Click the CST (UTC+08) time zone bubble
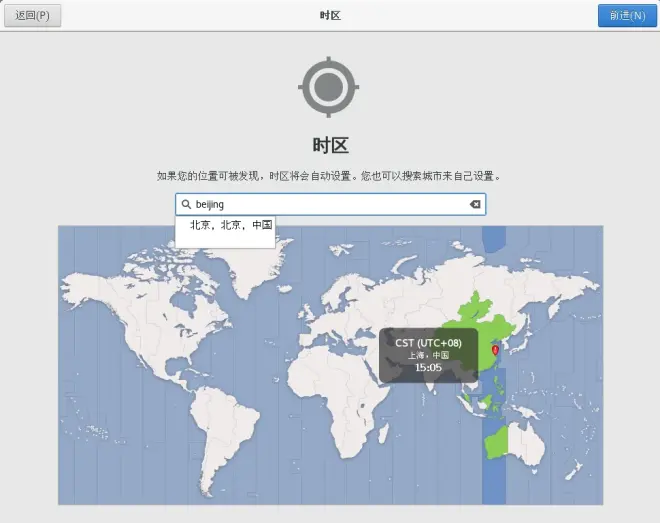This screenshot has width=660, height=523. 428,356
